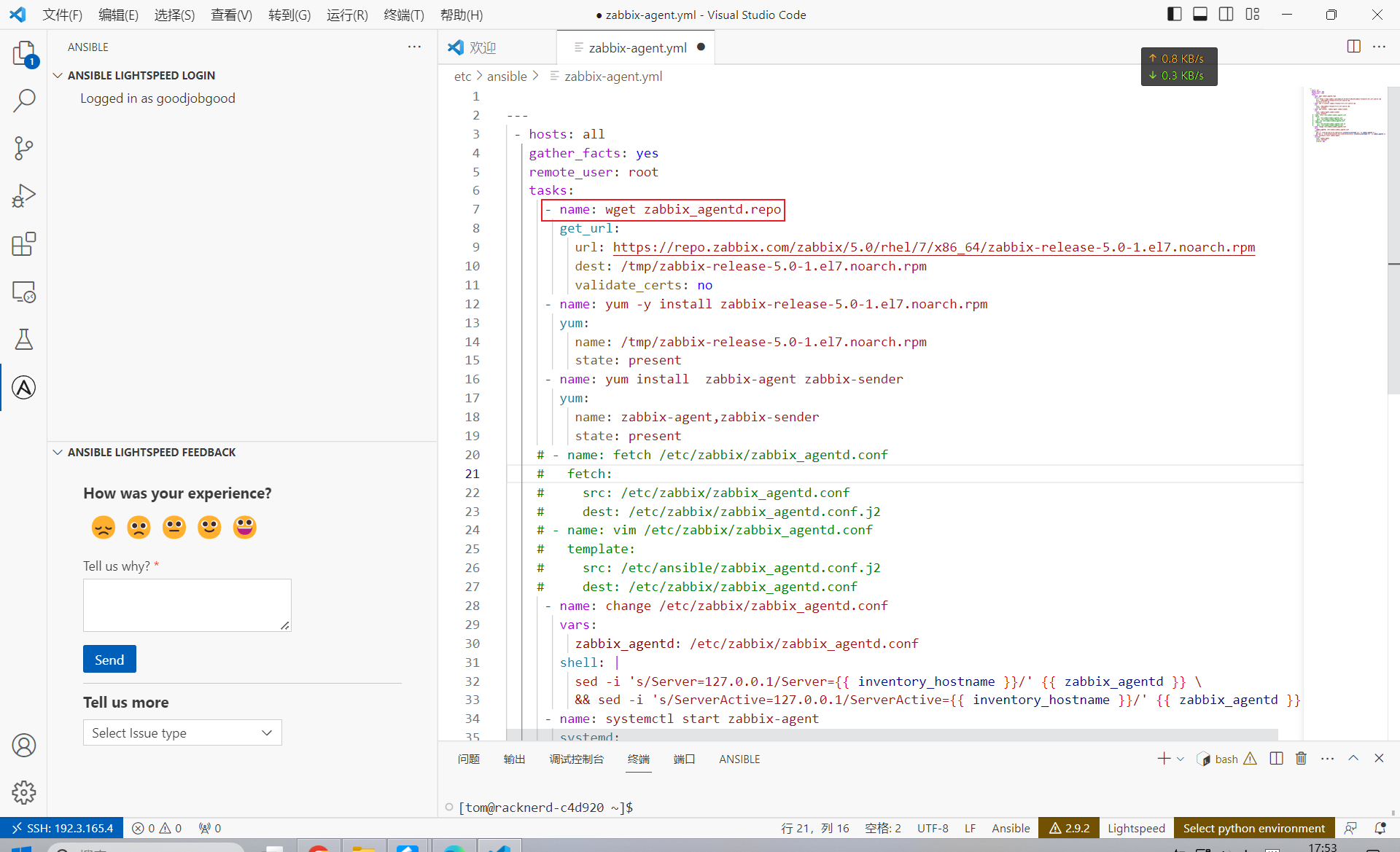Image resolution: width=1400 pixels, height=852 pixels.
Task: Click the Tell us why text area
Action: (x=187, y=605)
